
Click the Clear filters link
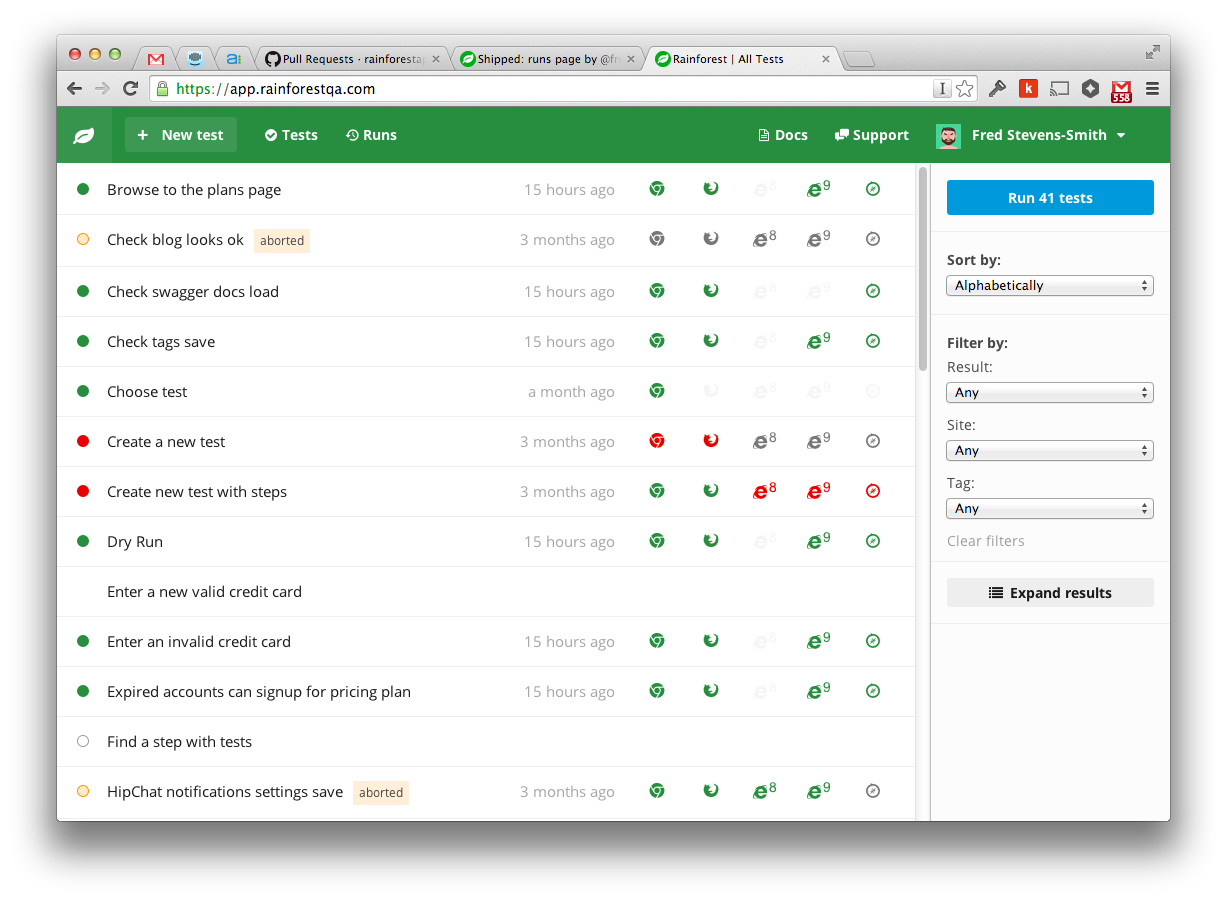[986, 541]
